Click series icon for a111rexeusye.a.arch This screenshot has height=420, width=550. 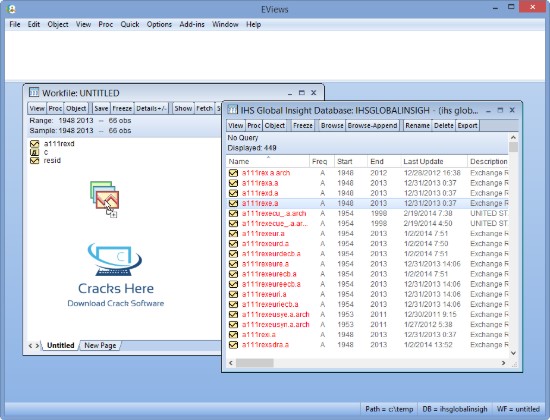[233, 315]
